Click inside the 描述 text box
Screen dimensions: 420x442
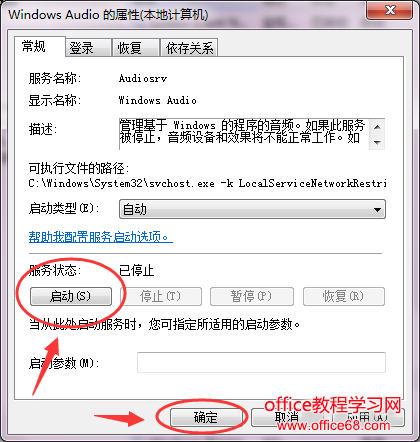(x=244, y=134)
